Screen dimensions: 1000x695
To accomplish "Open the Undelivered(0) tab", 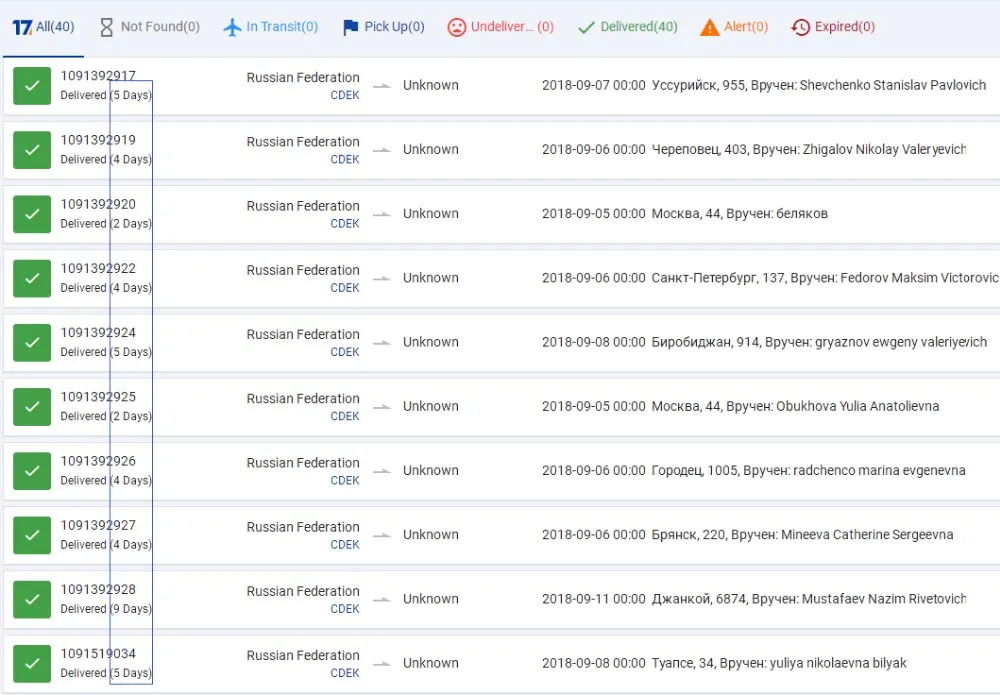I will point(500,27).
